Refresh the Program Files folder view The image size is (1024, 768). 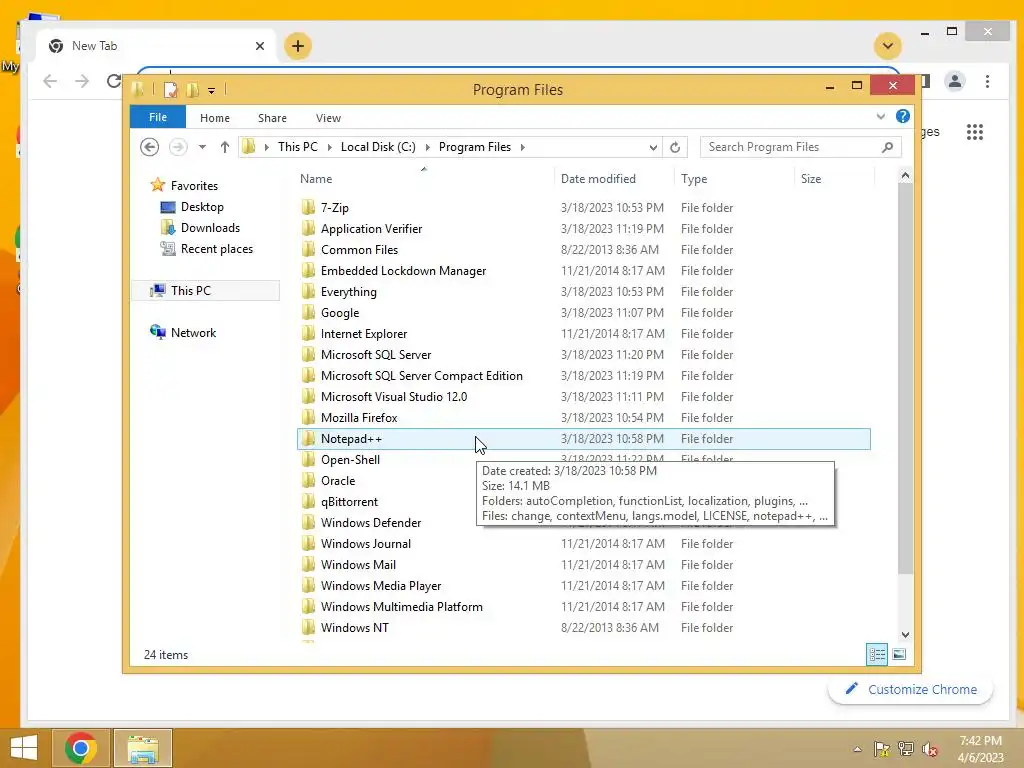pyautogui.click(x=675, y=147)
